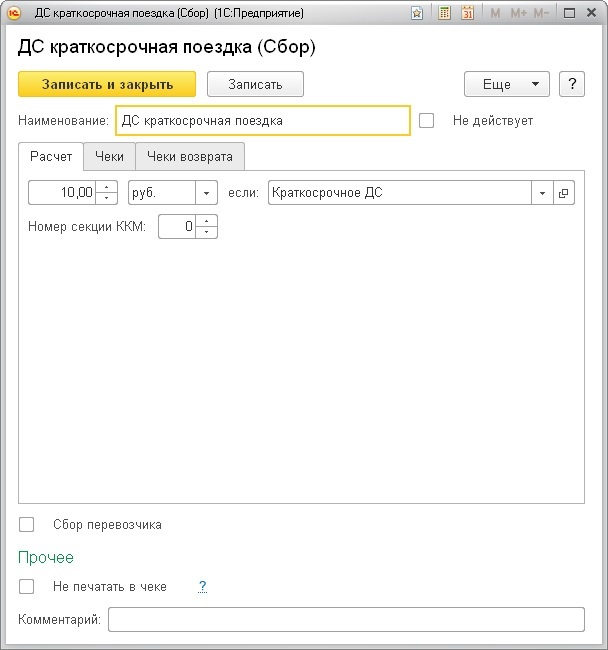Click the M+ memory add button

click(x=518, y=14)
